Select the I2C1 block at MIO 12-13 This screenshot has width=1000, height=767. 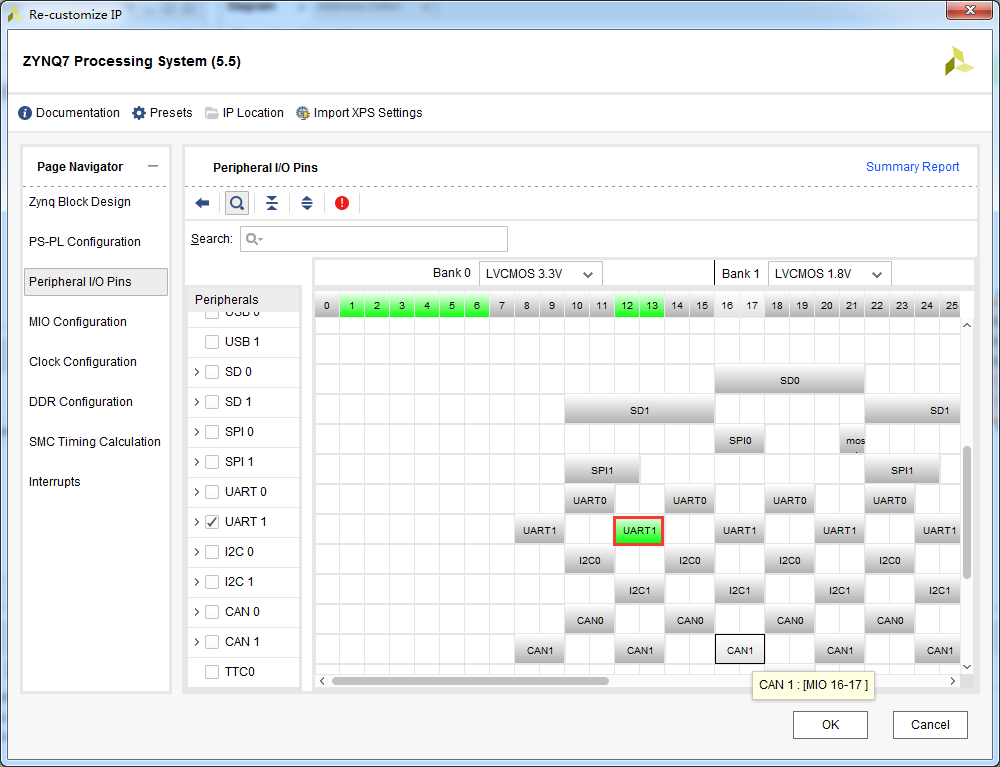click(639, 590)
